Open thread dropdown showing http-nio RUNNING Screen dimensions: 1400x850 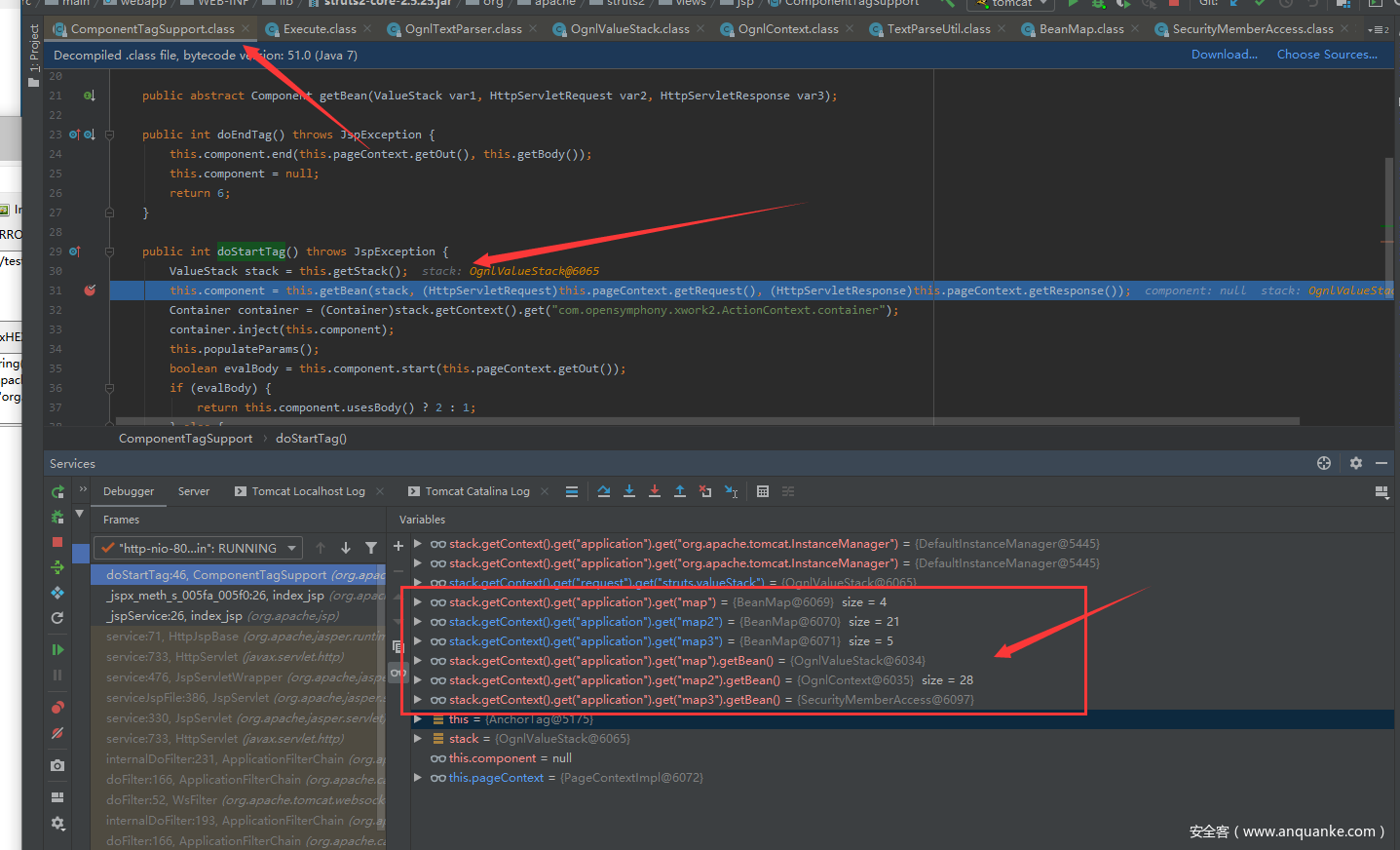(200, 548)
